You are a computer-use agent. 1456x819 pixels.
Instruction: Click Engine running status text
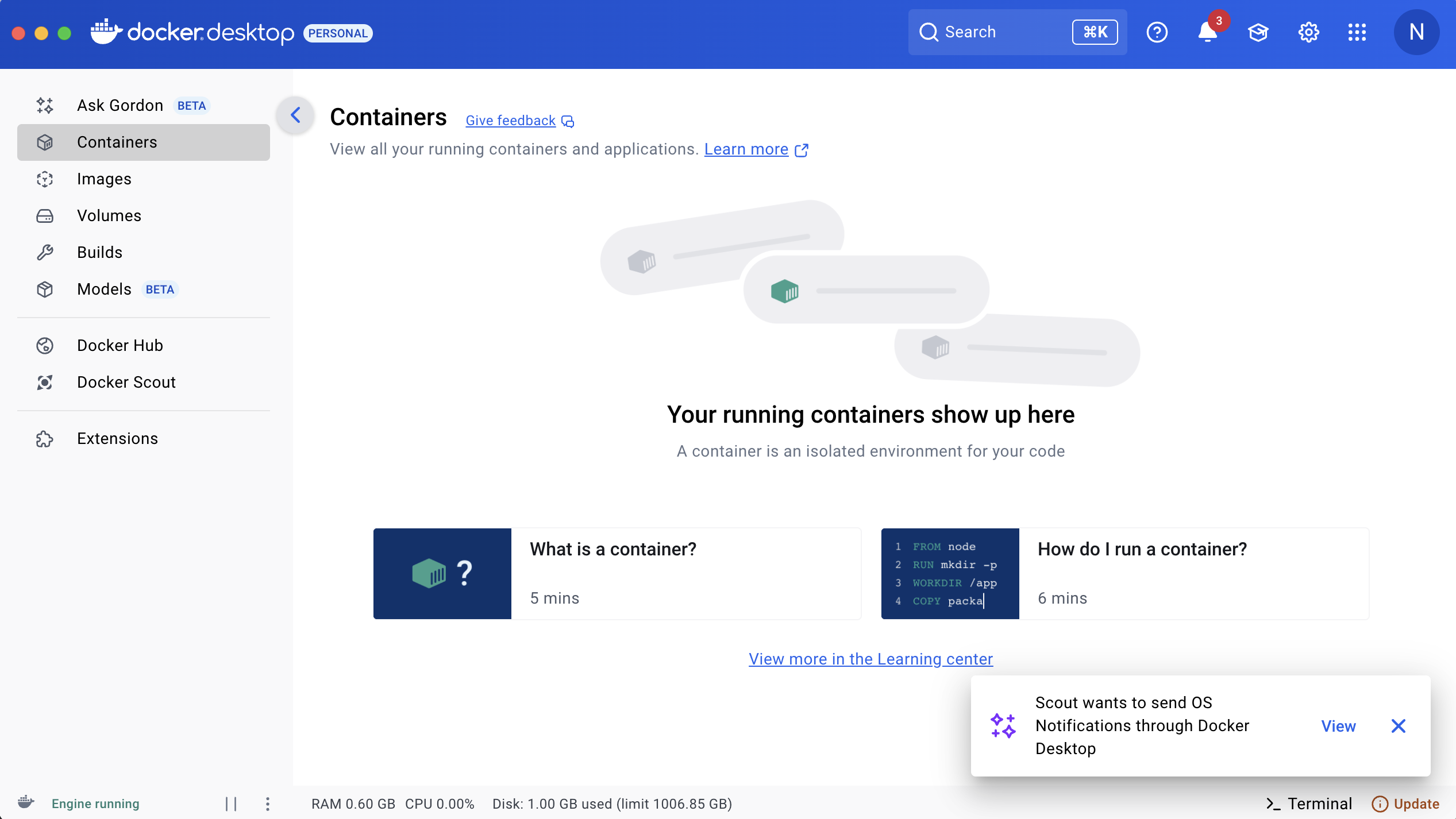click(95, 803)
